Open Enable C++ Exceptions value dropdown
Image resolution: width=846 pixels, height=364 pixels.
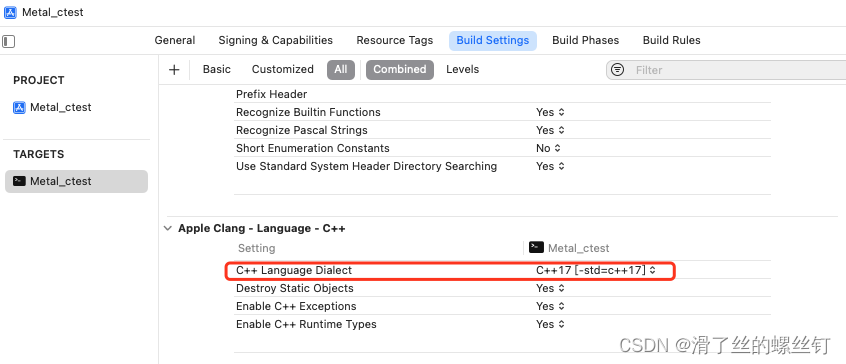(x=550, y=306)
